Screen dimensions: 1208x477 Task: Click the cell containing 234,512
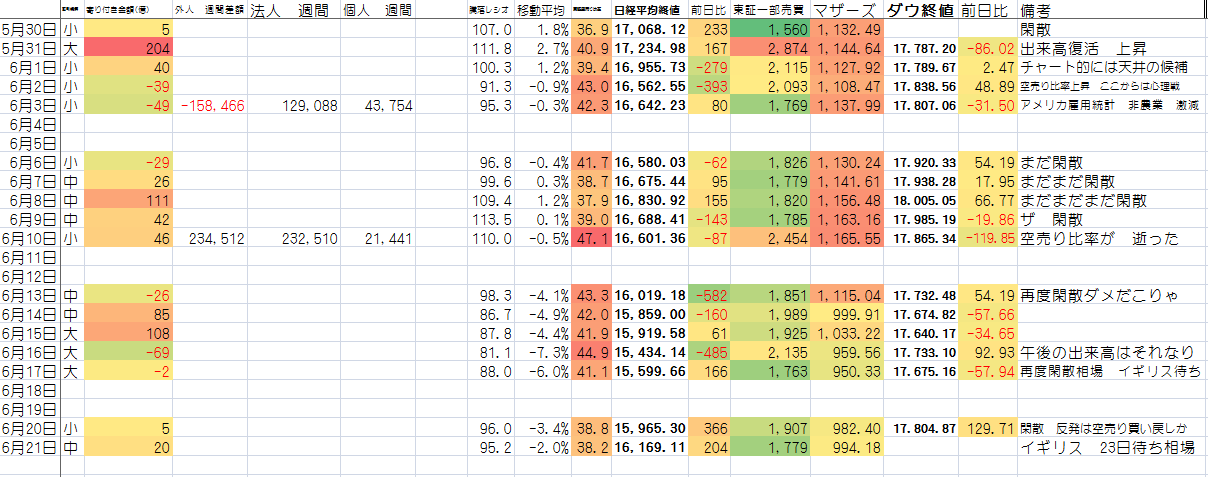pos(211,238)
